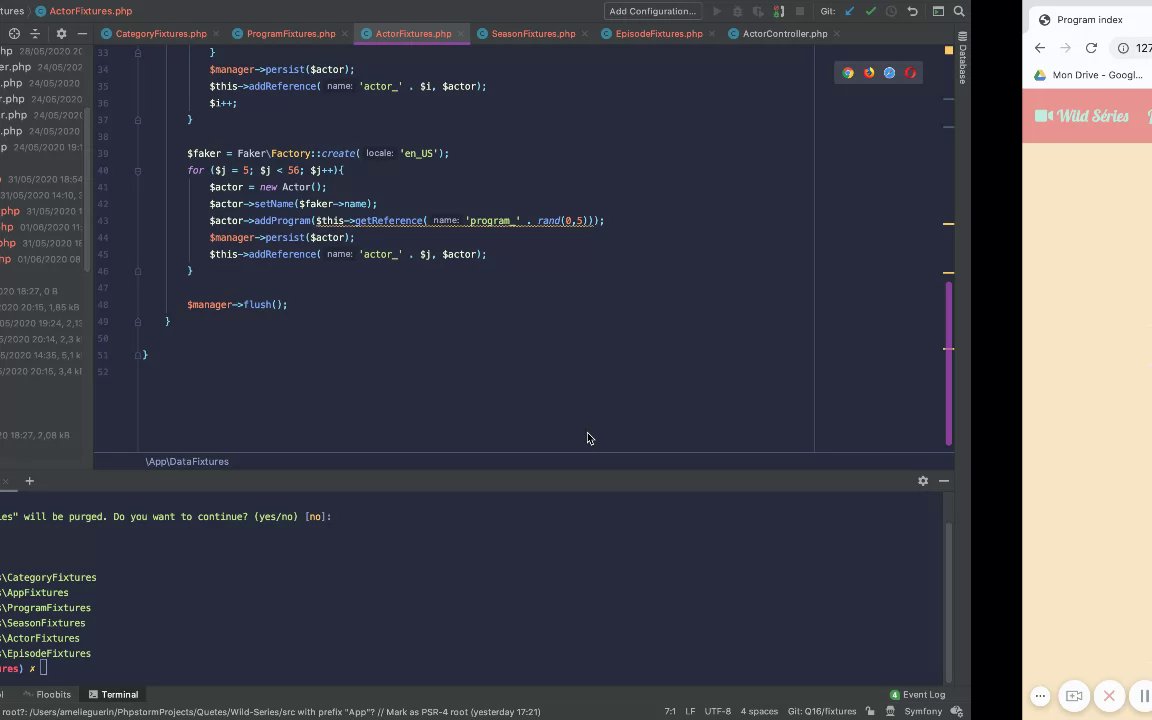1152x720 pixels.
Task: Open in Chrome from editor browser icons
Action: click(x=848, y=73)
